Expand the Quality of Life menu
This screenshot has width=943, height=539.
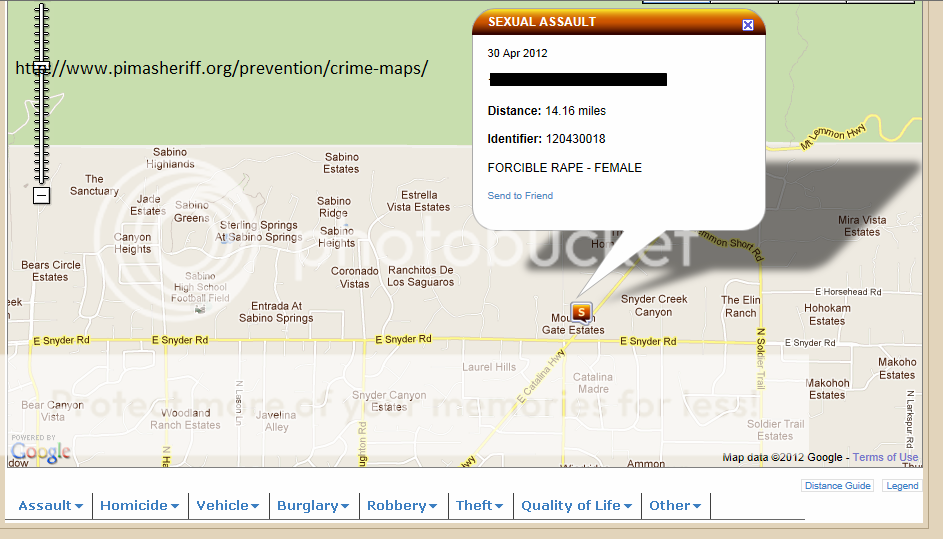coord(576,506)
